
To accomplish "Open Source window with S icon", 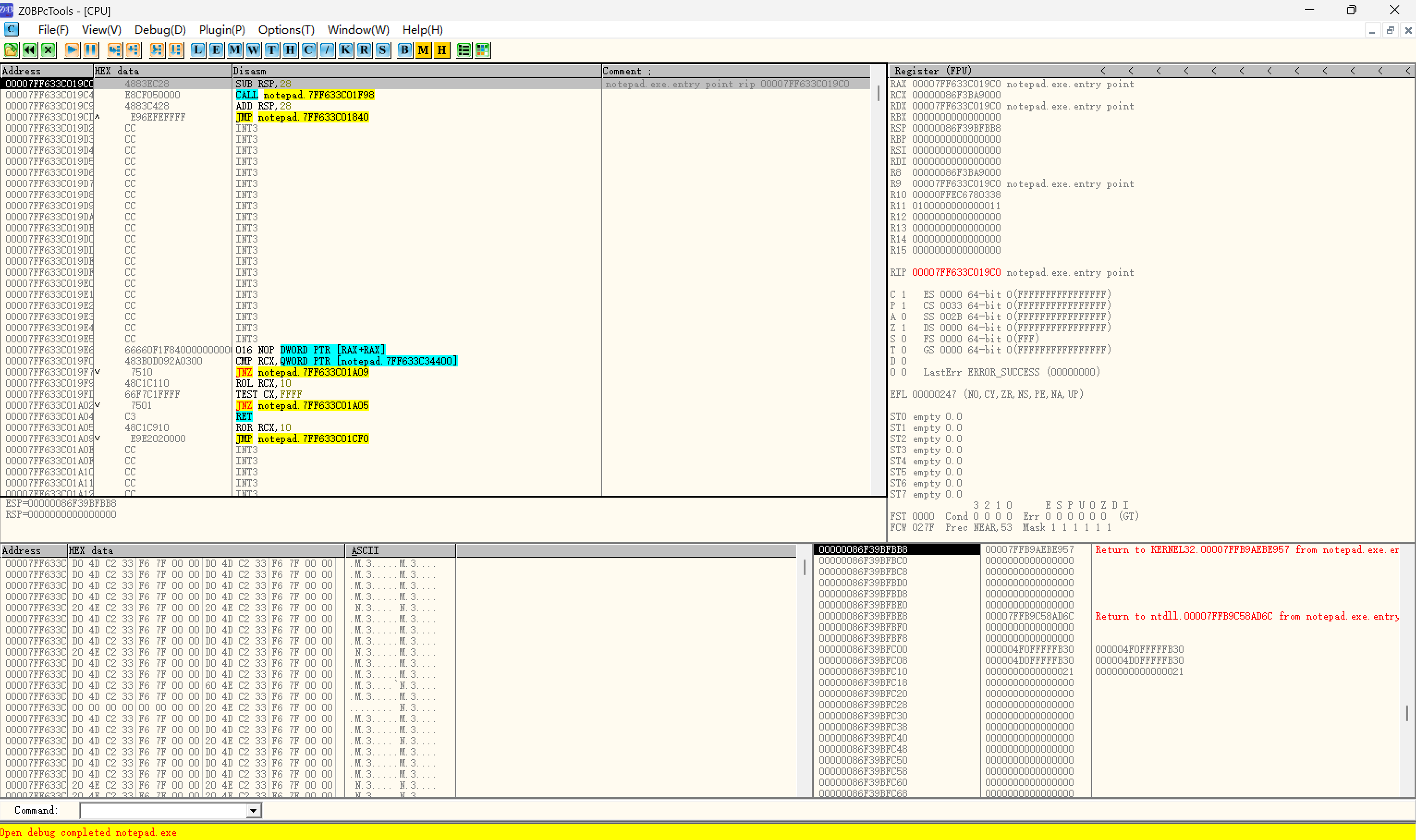I will click(x=383, y=50).
